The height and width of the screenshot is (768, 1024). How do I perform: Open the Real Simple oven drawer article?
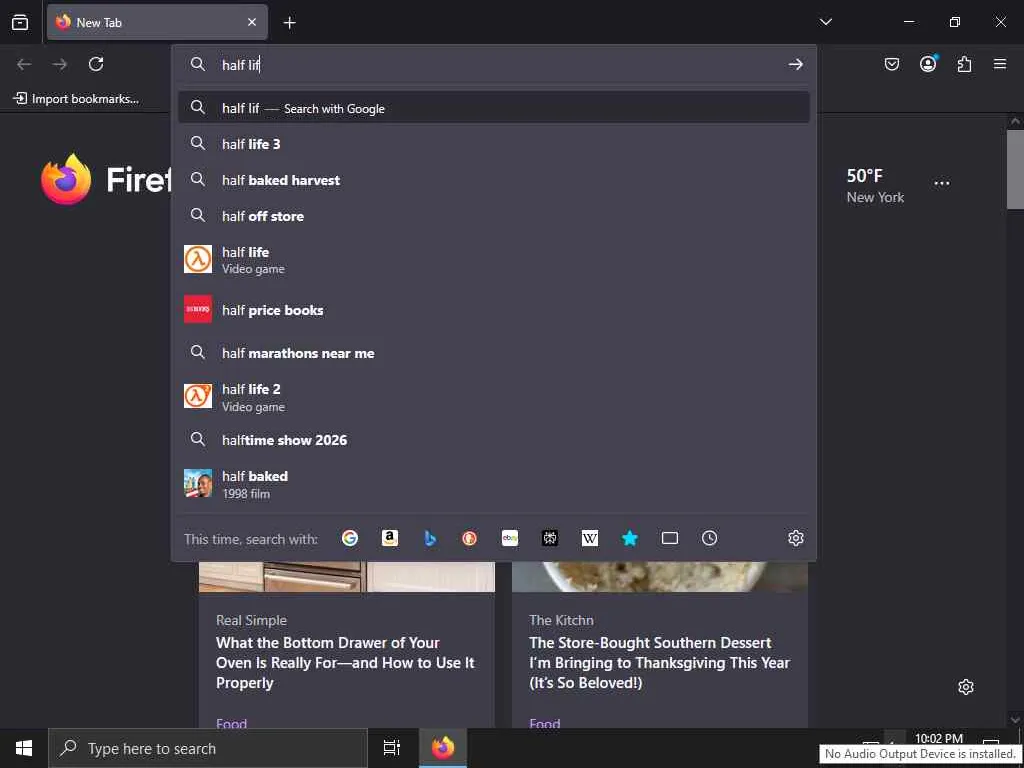pyautogui.click(x=345, y=662)
